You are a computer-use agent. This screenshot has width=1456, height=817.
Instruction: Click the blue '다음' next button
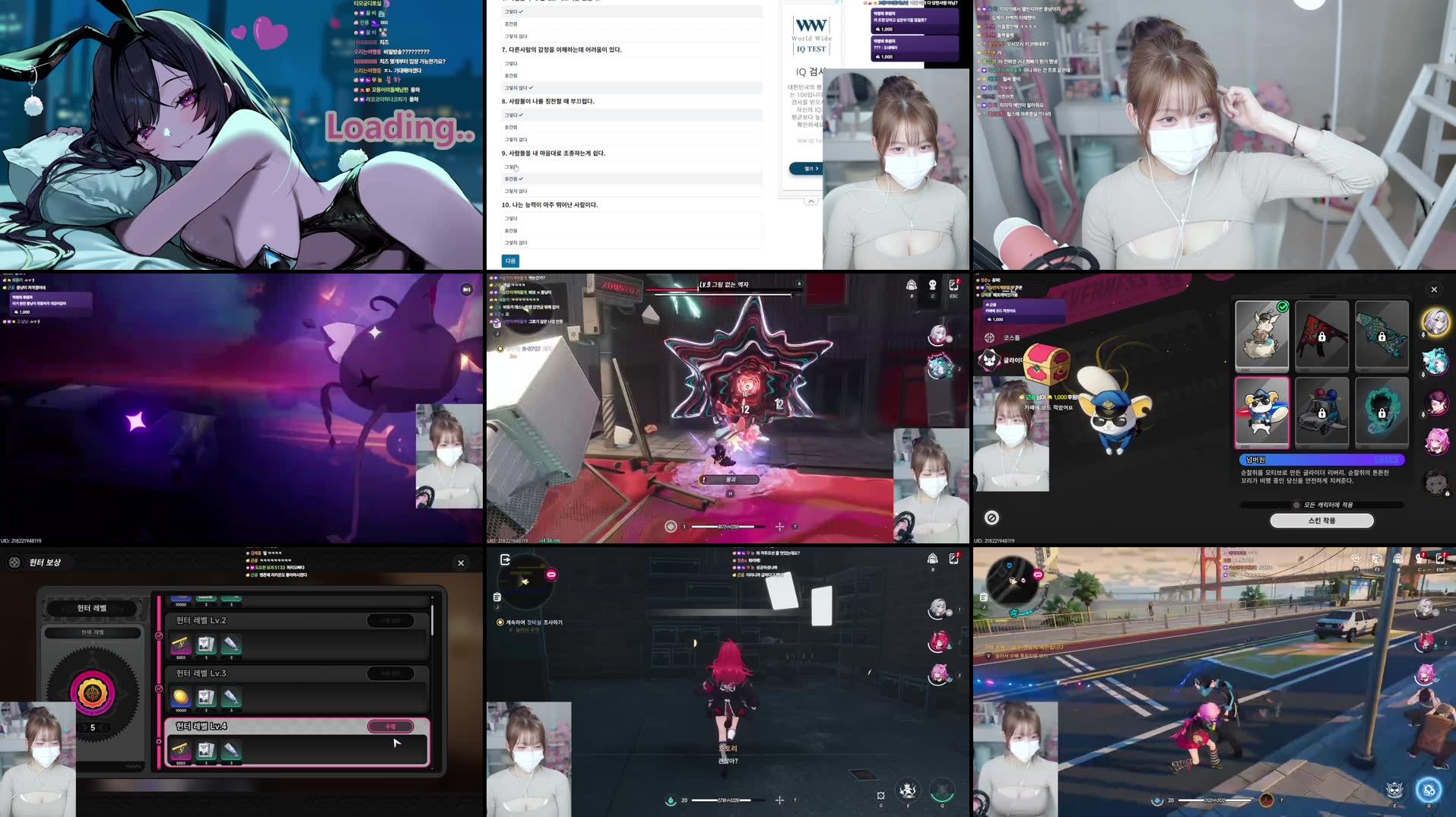point(510,261)
